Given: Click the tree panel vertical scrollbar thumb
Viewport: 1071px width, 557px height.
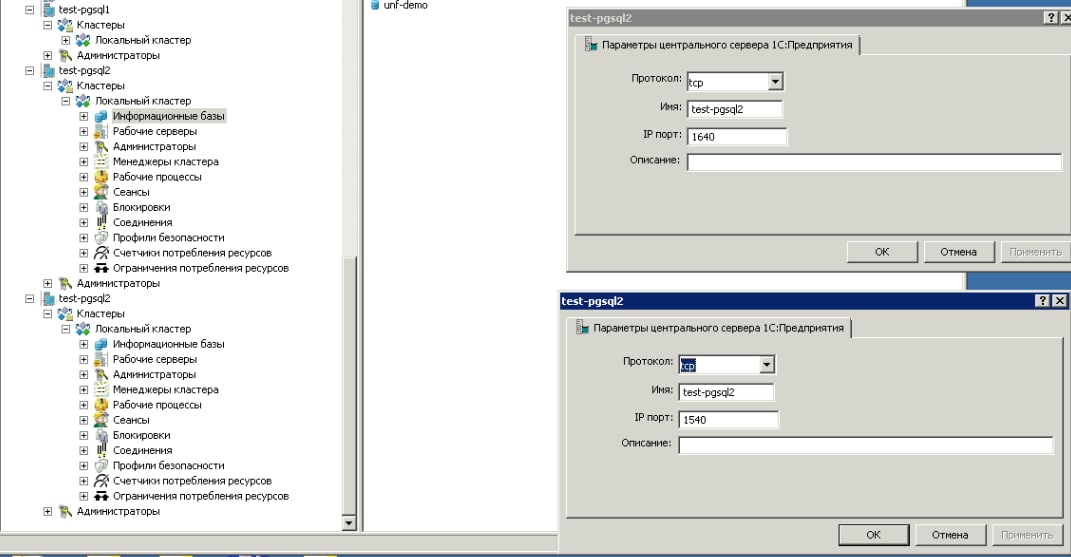Looking at the screenshot, I should 349,386.
